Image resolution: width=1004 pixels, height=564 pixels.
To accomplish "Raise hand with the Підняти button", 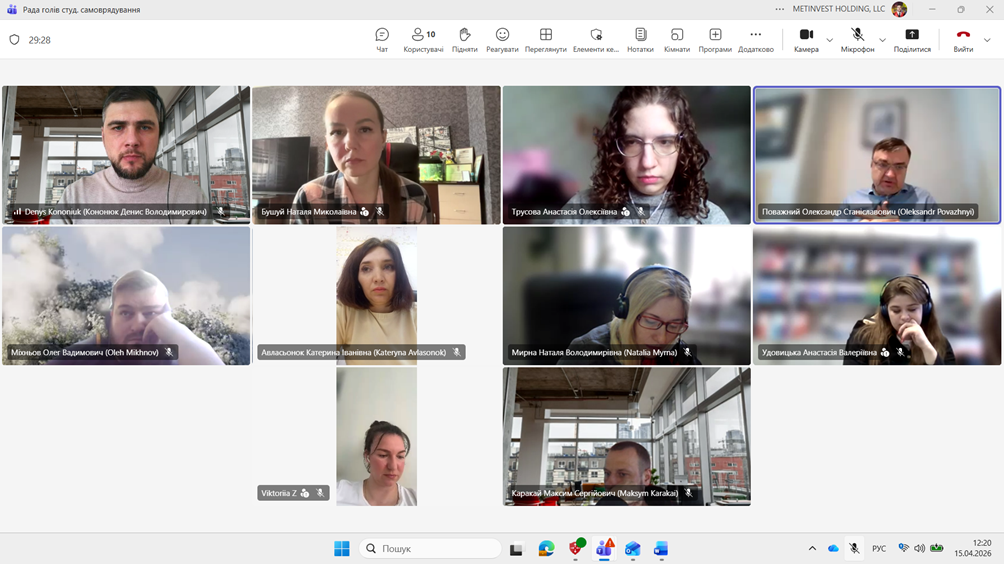I will [464, 39].
